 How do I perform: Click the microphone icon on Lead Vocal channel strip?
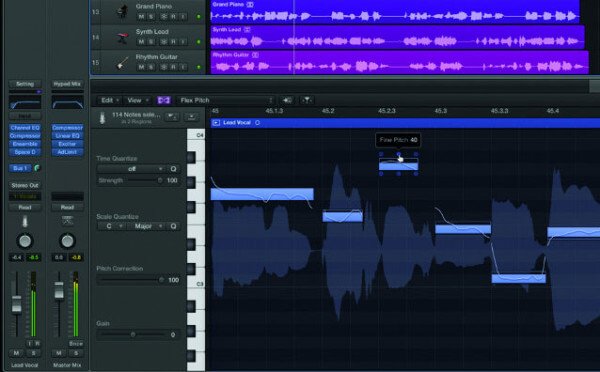(25, 222)
